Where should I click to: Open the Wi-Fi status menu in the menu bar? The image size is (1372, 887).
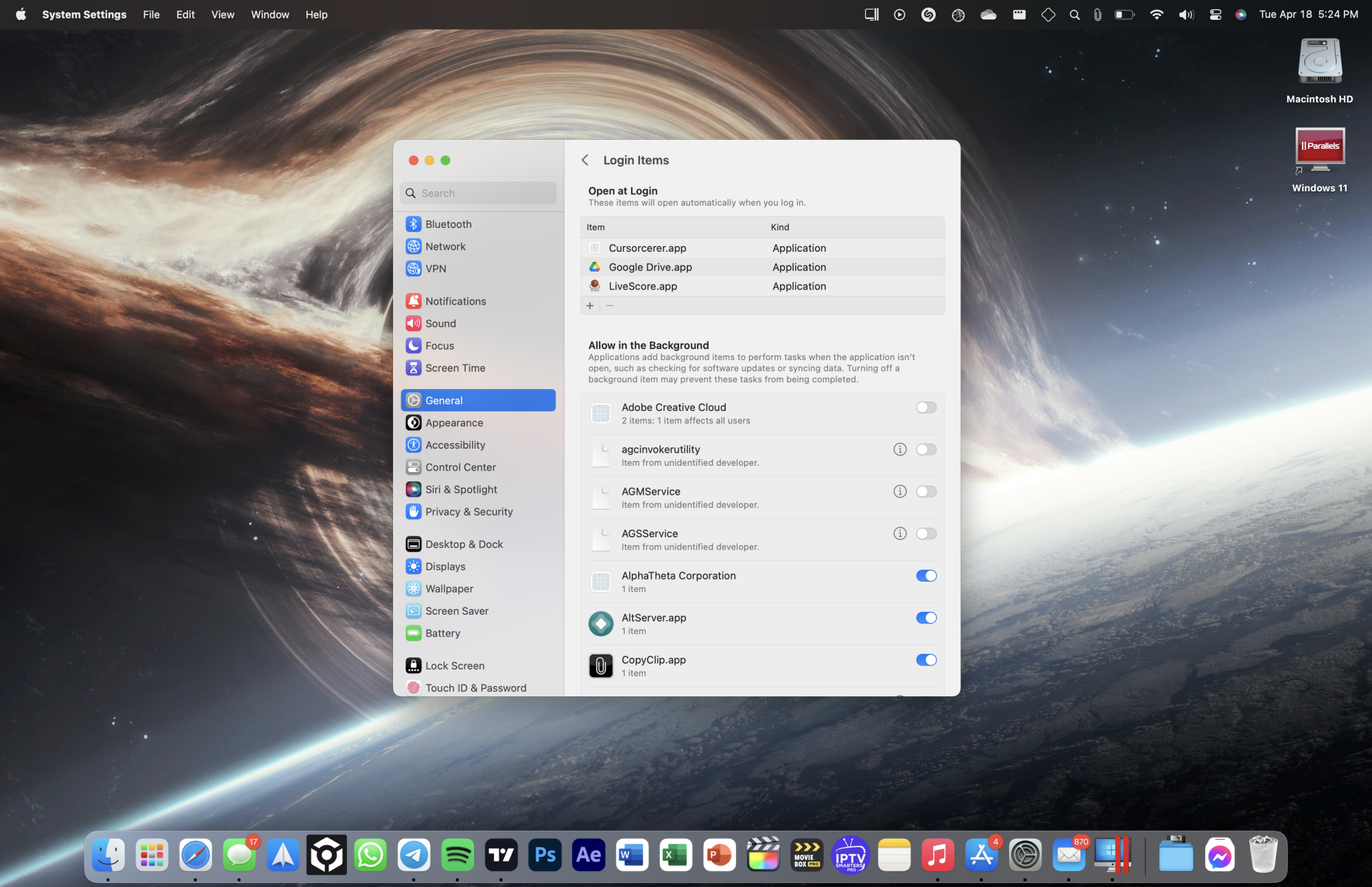tap(1157, 14)
